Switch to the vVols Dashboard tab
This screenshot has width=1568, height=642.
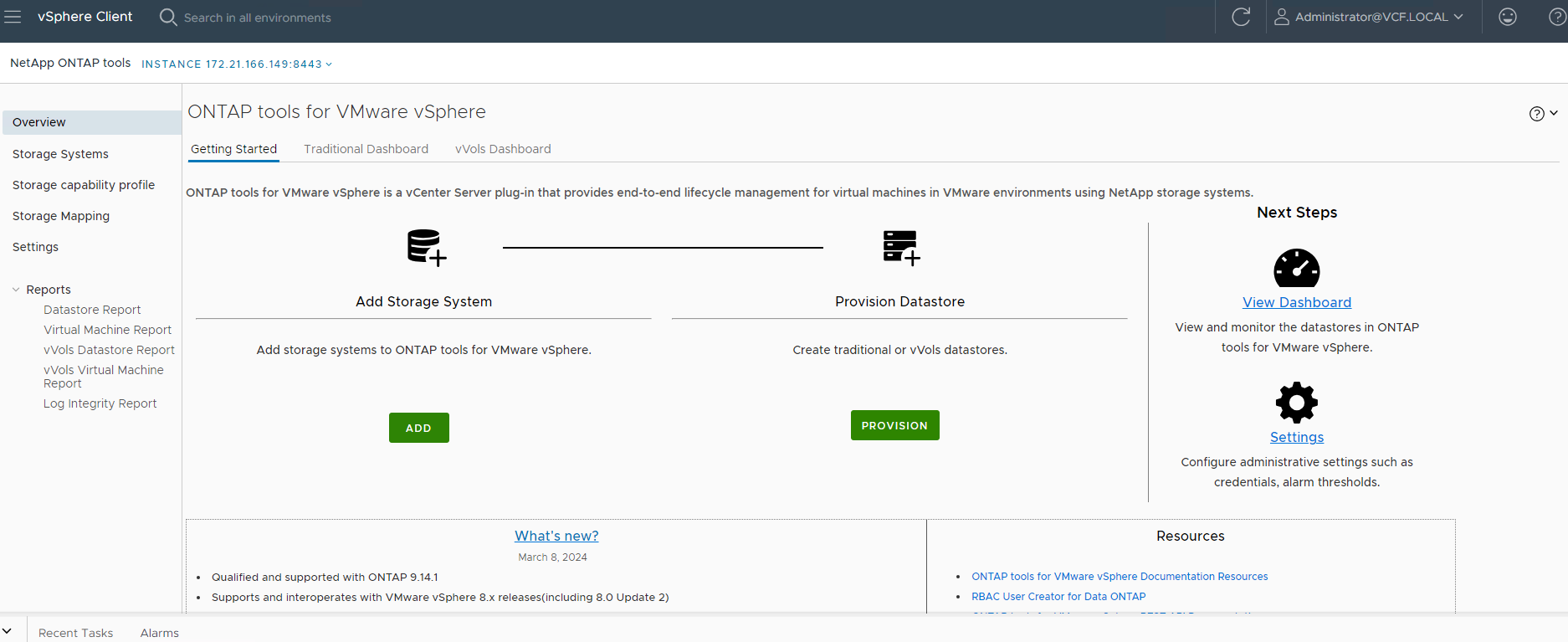point(503,149)
